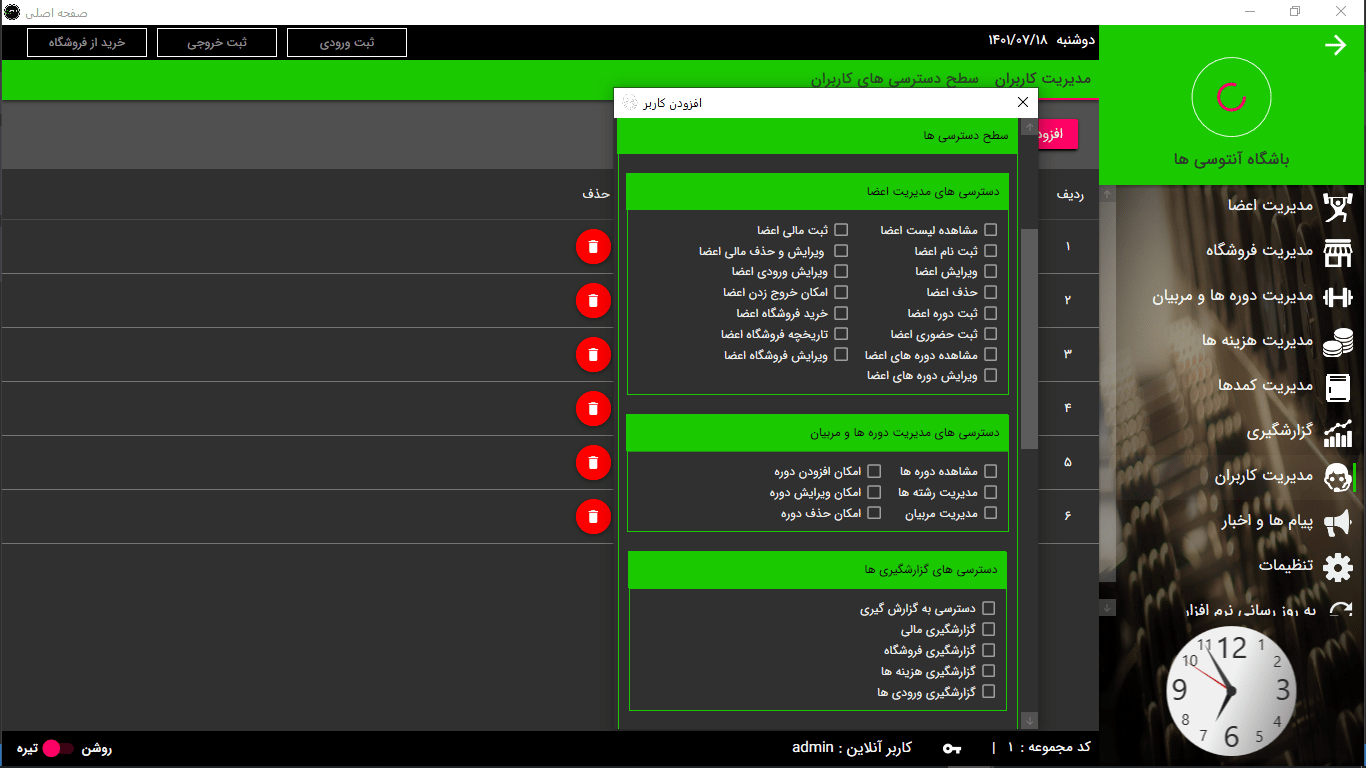Toggle the light/dark theme switch

click(59, 748)
